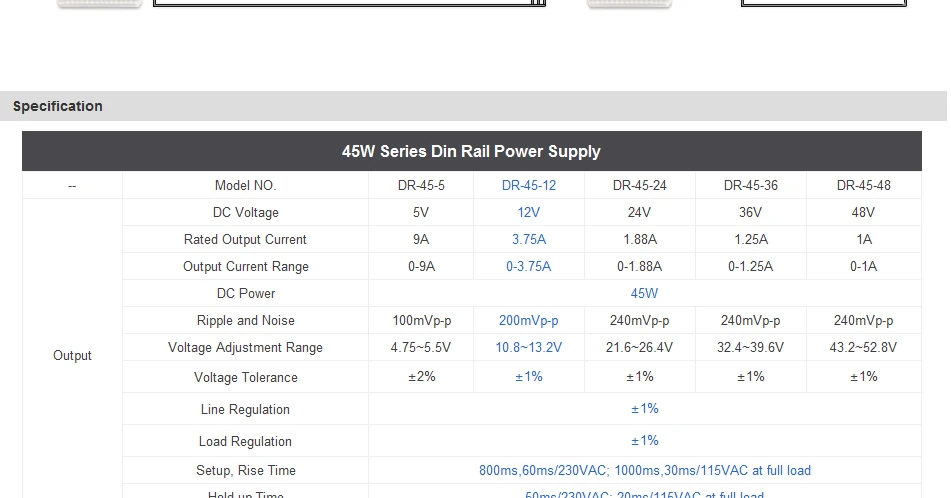Click the 45W Series Din Rail title
Viewport: 951px width, 498px height.
coord(471,151)
